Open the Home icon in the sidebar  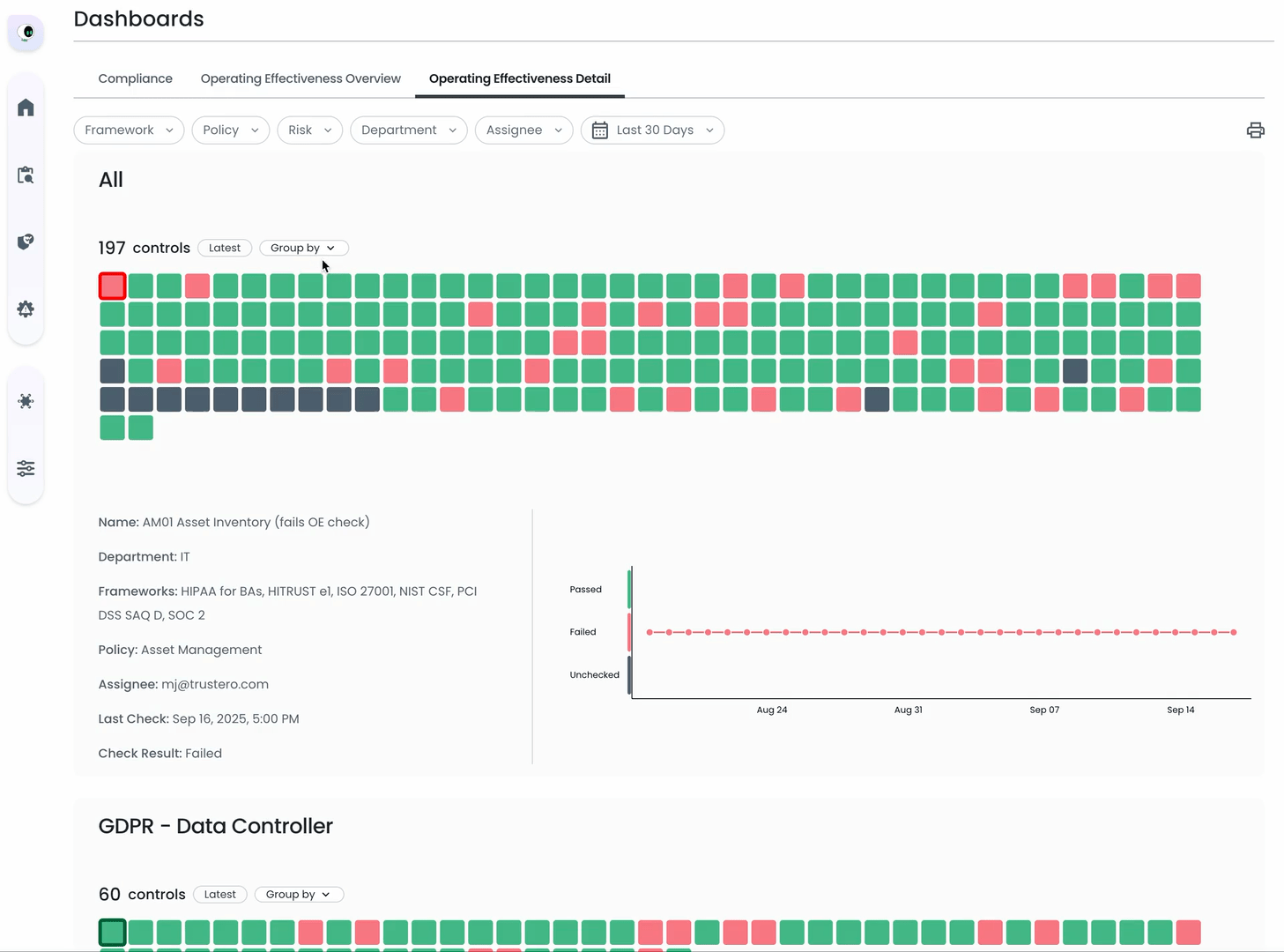(26, 108)
